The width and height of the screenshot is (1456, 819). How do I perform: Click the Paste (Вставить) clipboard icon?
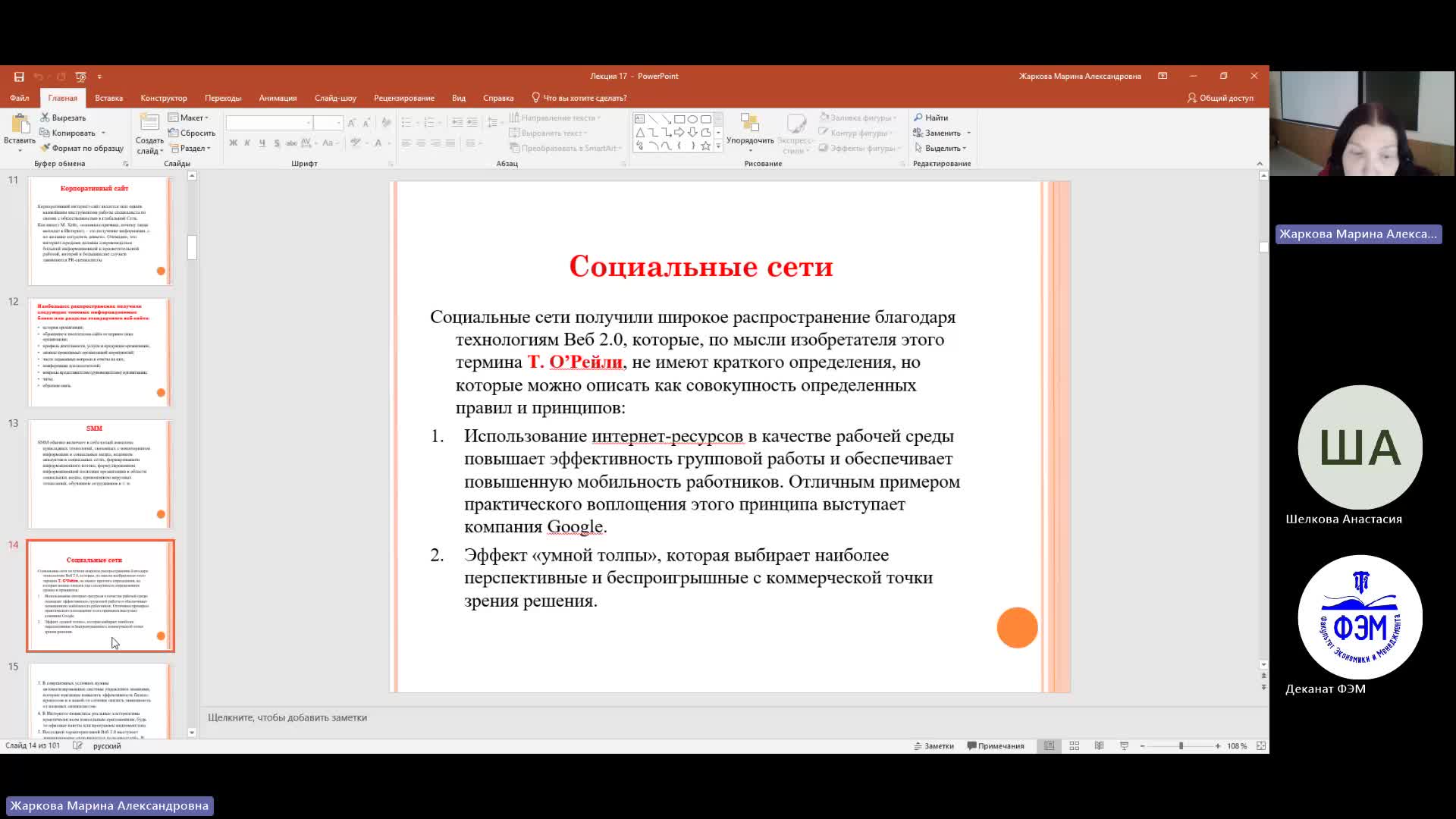pos(20,125)
